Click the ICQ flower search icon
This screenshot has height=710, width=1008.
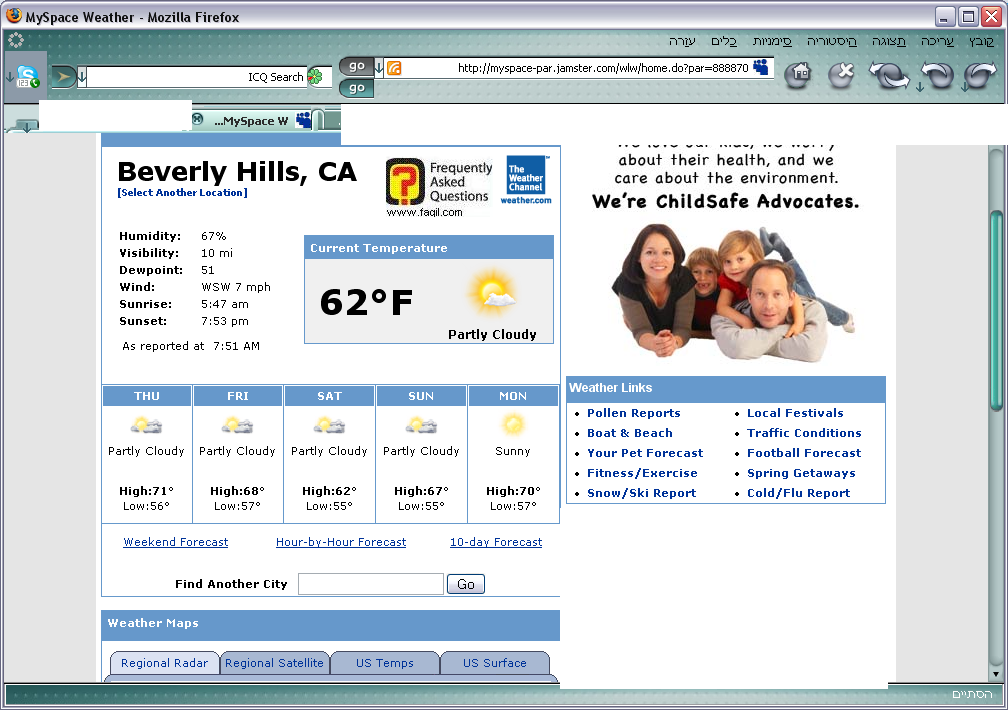[315, 77]
